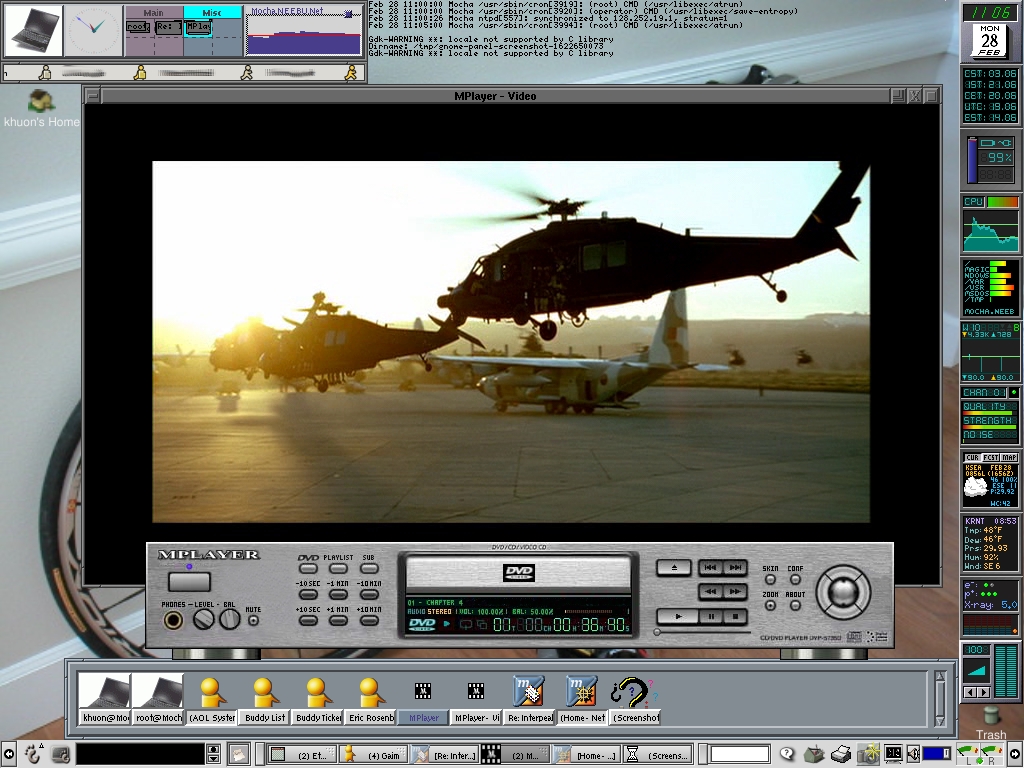Seek forward with the +1 MIN button
Viewport: 1024px width, 768px height.
338,620
